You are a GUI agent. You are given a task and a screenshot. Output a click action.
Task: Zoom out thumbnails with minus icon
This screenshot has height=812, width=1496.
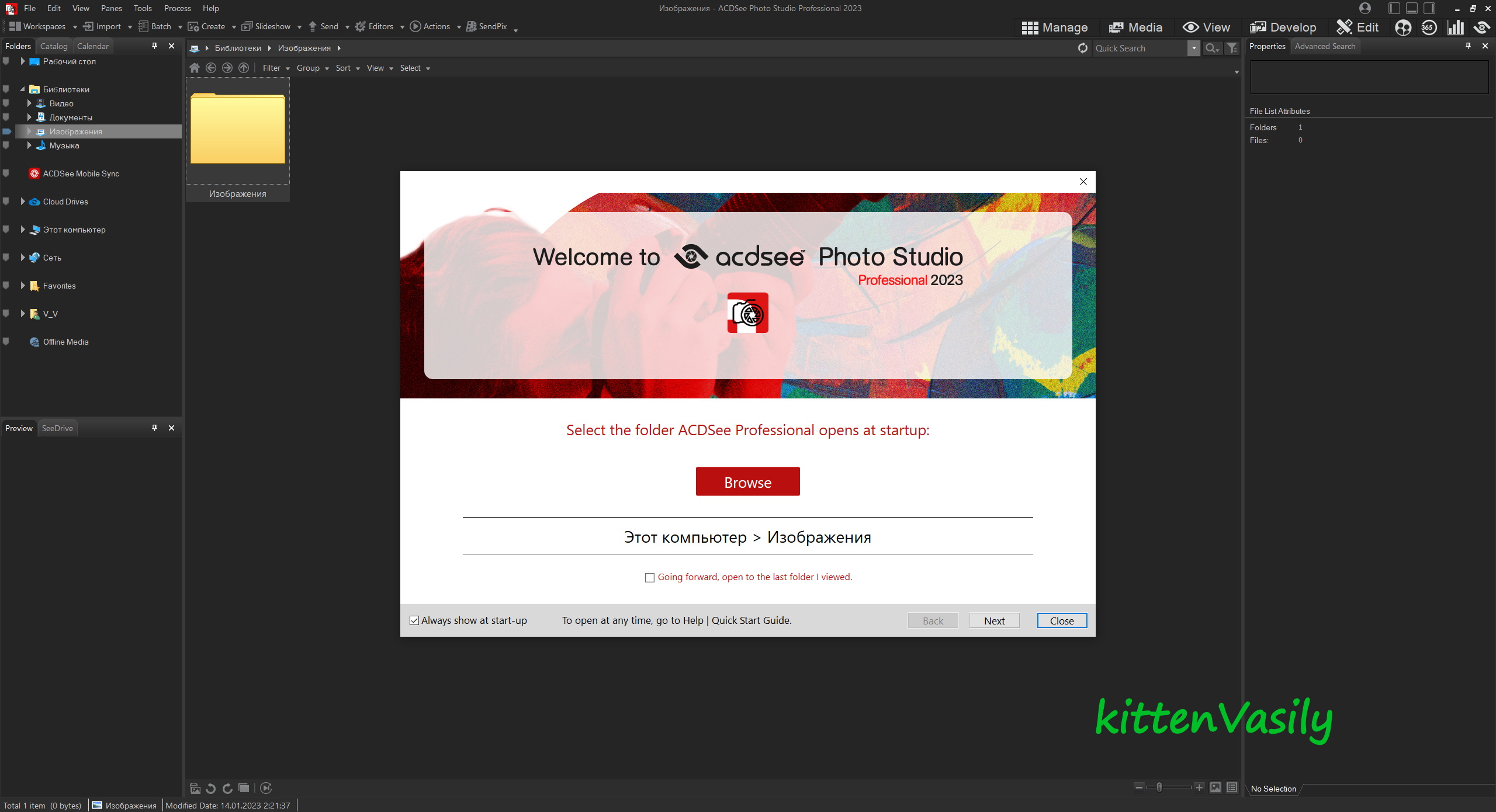pyautogui.click(x=1139, y=787)
